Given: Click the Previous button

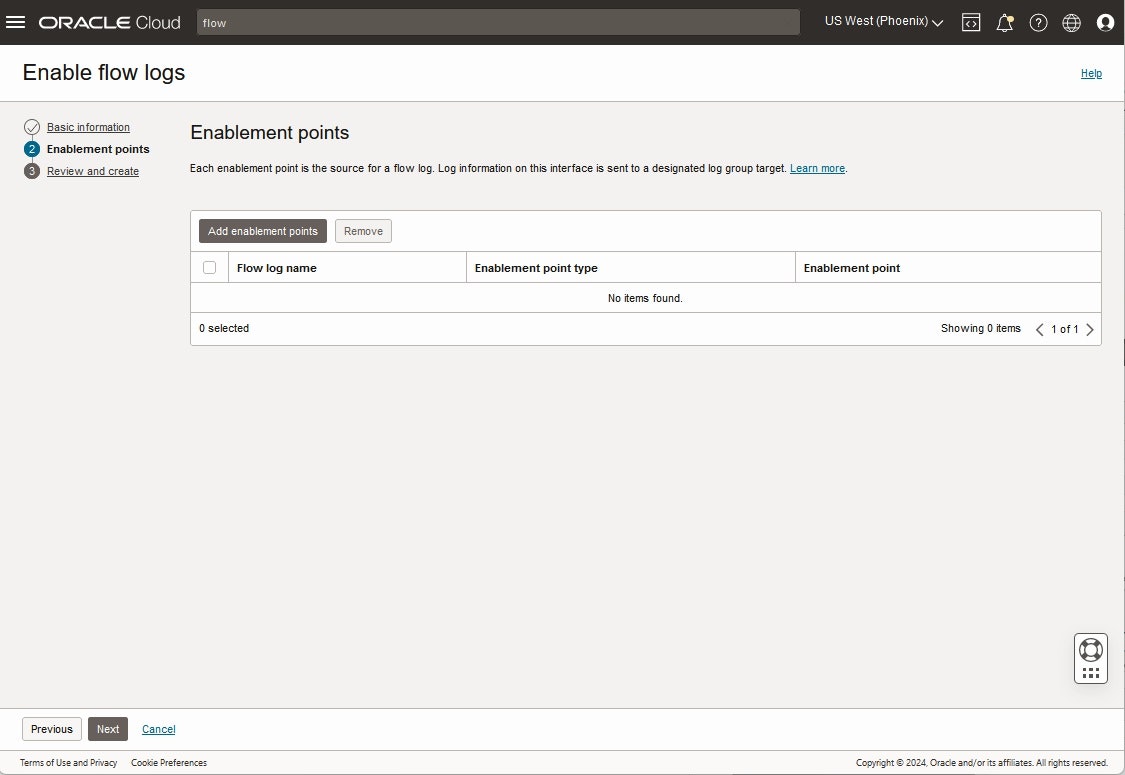Looking at the screenshot, I should [52, 729].
